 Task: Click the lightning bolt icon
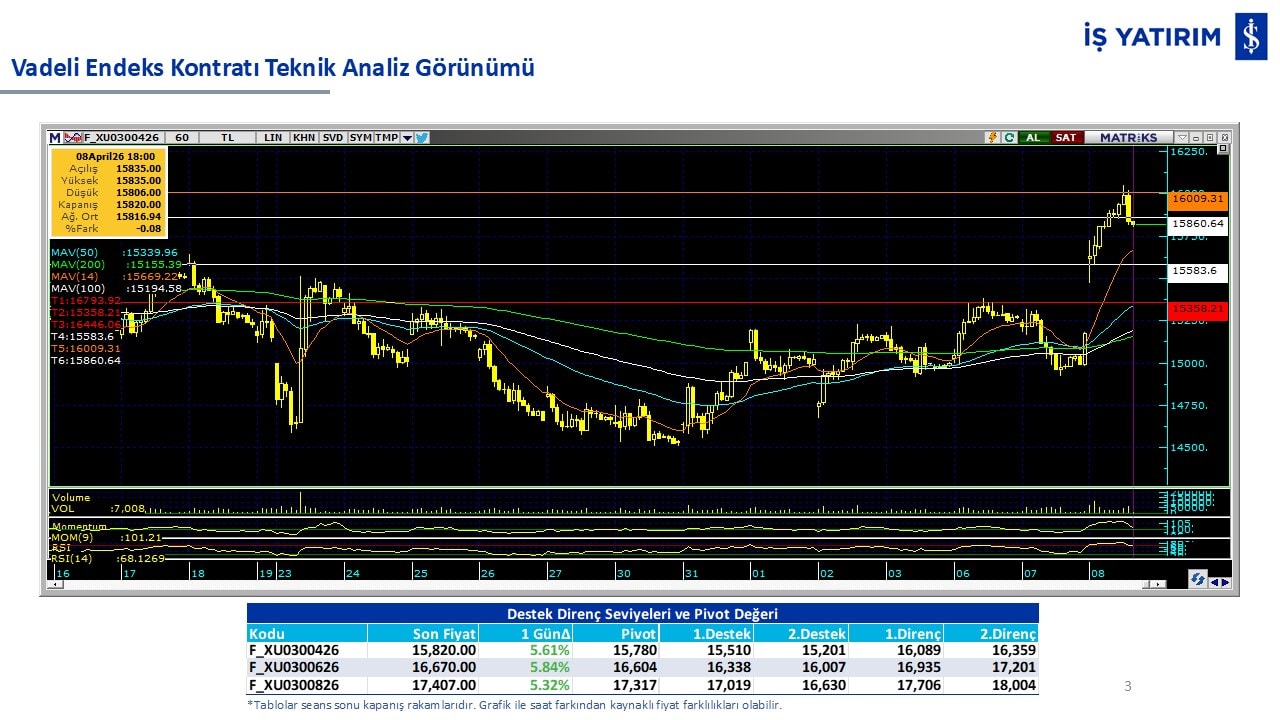pyautogui.click(x=992, y=138)
